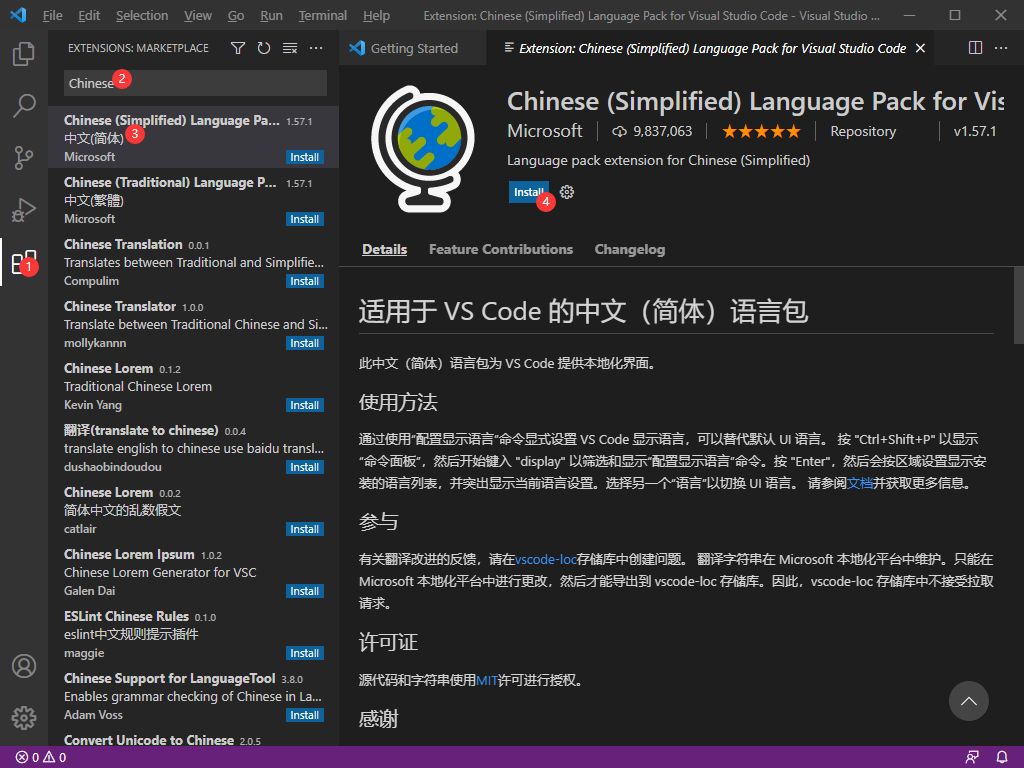Open the Manage gear in activity bar
Viewport: 1024px width, 768px height.
coord(24,718)
